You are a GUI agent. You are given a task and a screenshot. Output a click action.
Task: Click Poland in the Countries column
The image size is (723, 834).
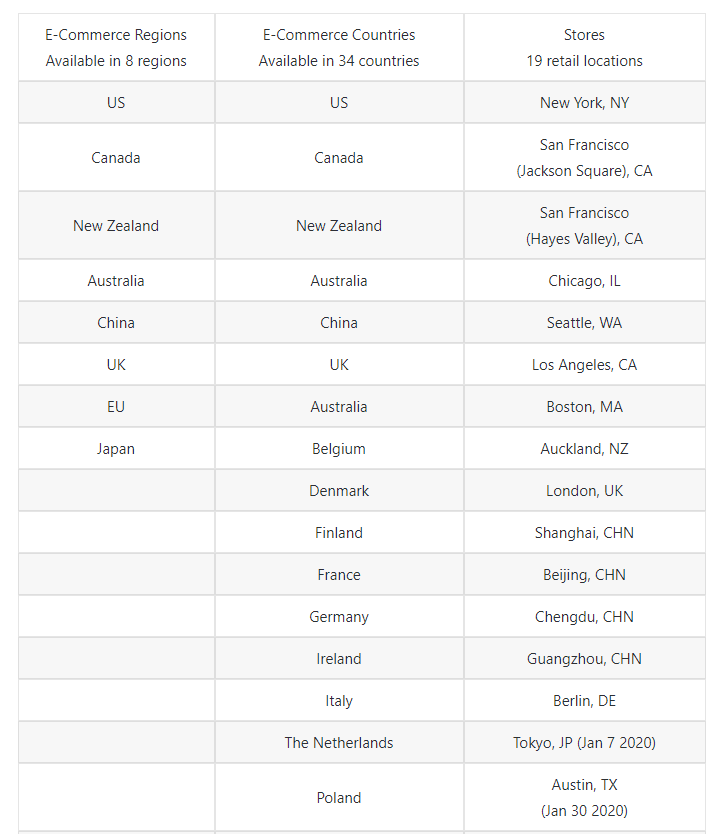coord(339,798)
